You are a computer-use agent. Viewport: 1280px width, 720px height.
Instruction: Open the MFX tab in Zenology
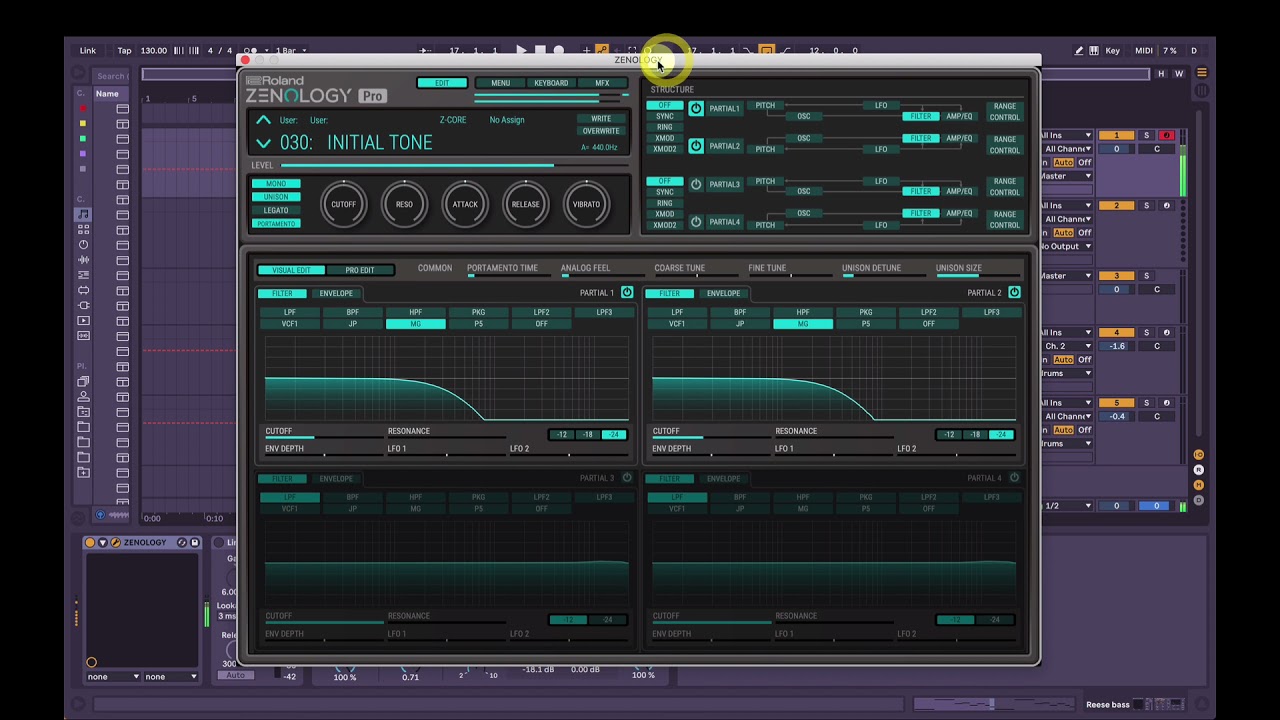[x=602, y=83]
